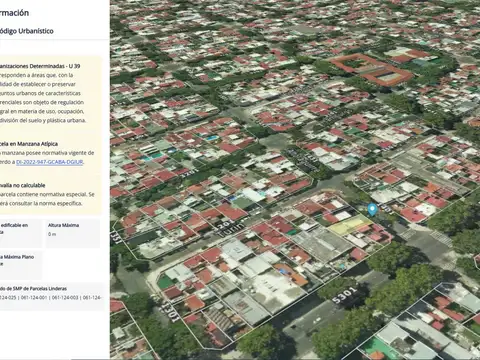Open the DI-2022-947-GCABA-DGIUR regulation link

49,162
